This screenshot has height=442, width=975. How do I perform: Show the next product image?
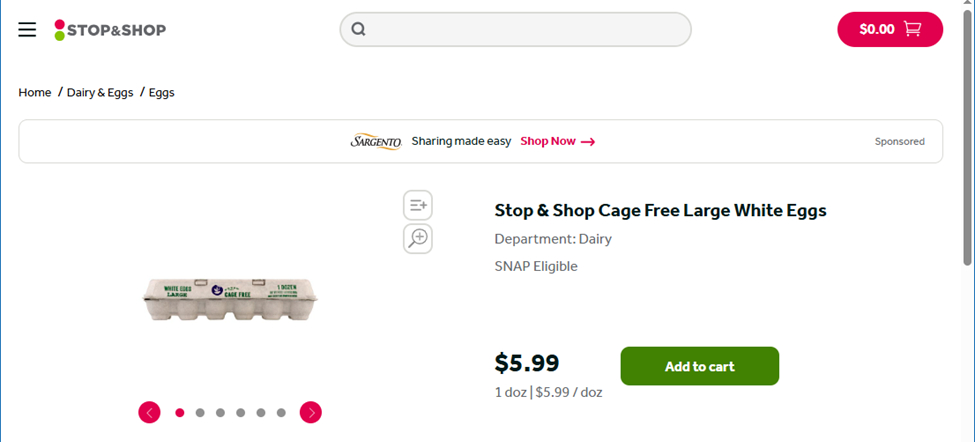311,412
